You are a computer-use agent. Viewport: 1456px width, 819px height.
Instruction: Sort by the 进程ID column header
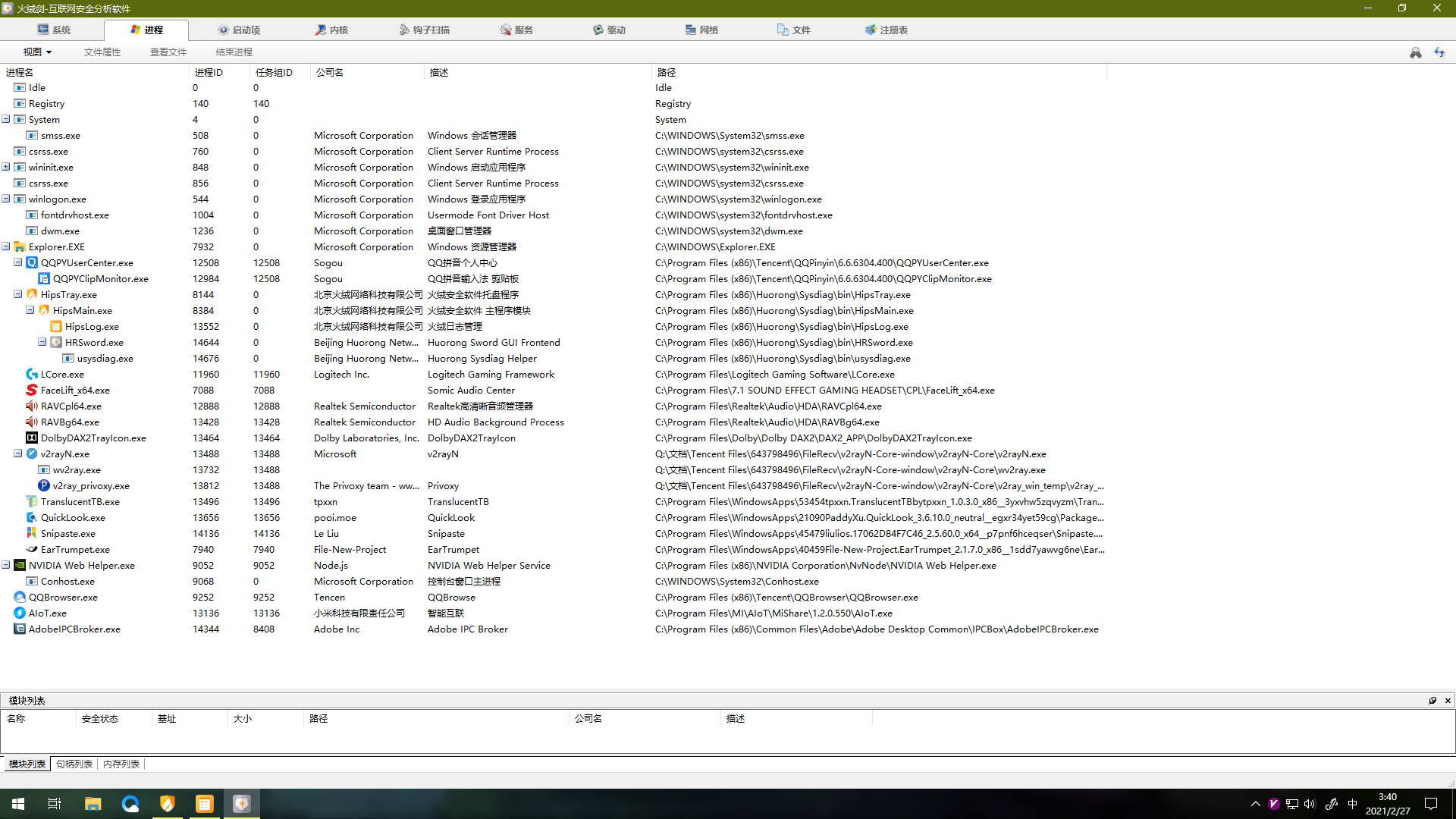click(x=219, y=73)
